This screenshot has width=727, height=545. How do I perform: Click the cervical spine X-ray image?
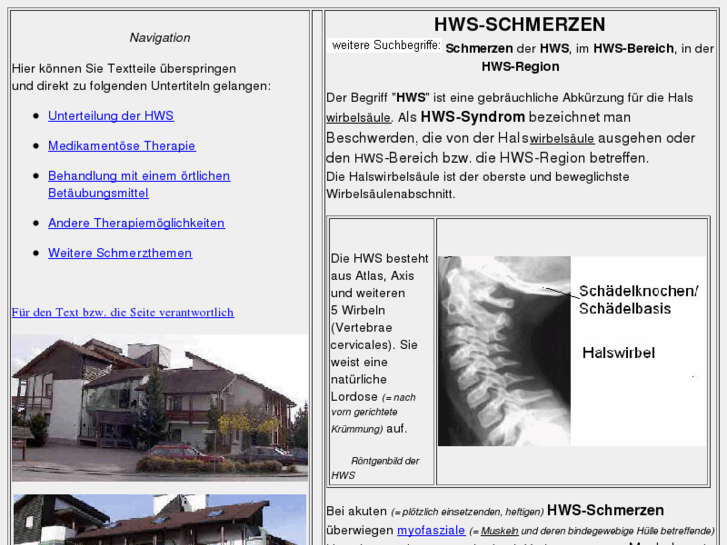coord(504,351)
